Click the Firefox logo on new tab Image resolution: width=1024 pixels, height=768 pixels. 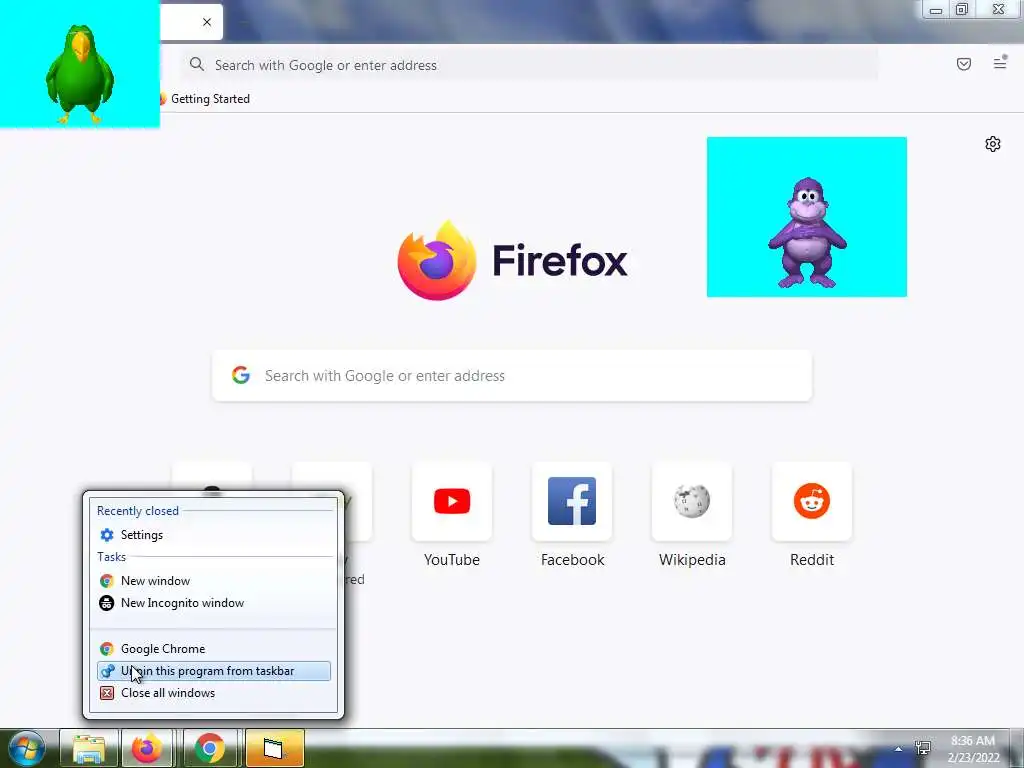point(437,260)
